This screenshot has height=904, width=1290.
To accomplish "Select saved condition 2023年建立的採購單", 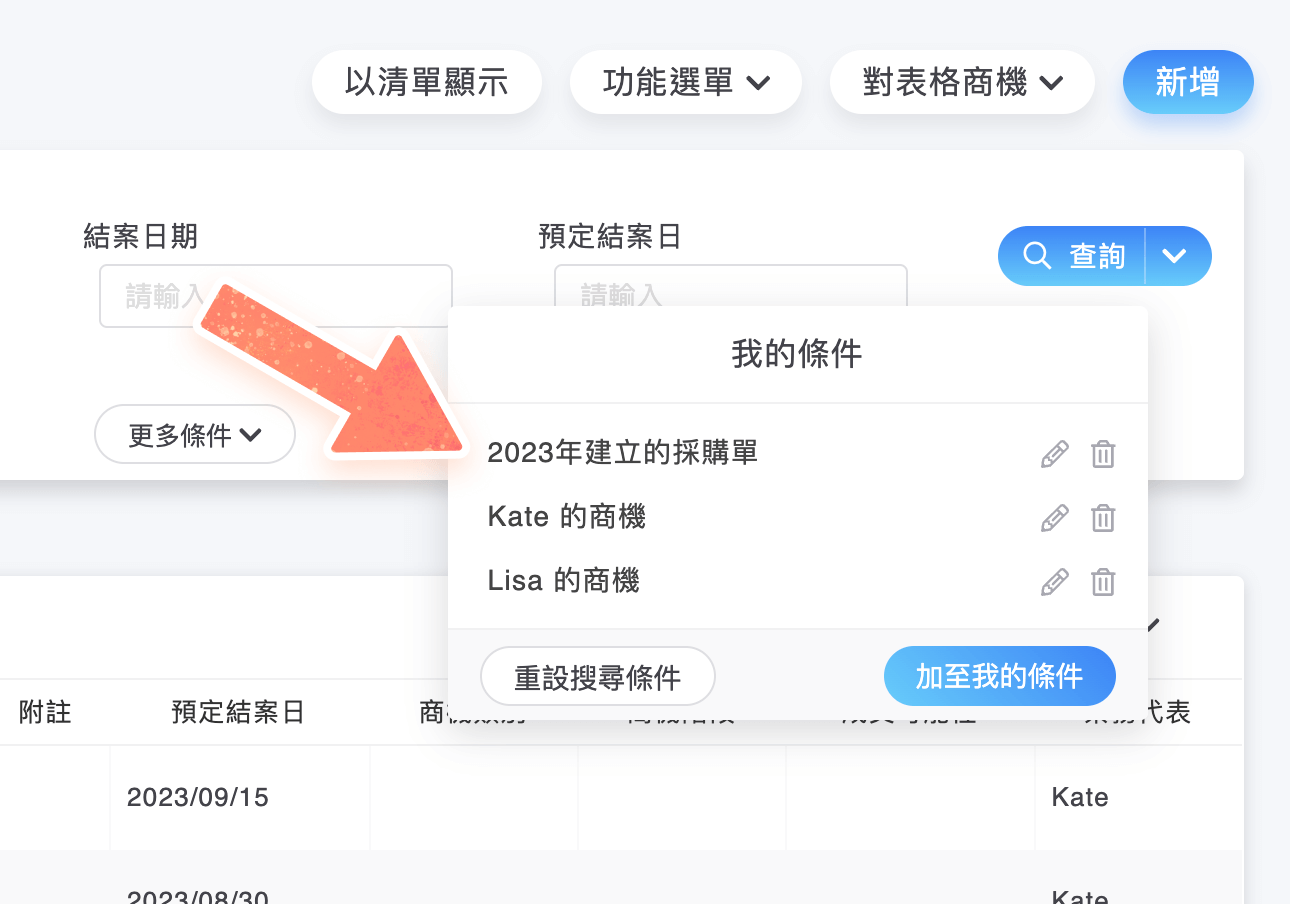I will pos(622,453).
